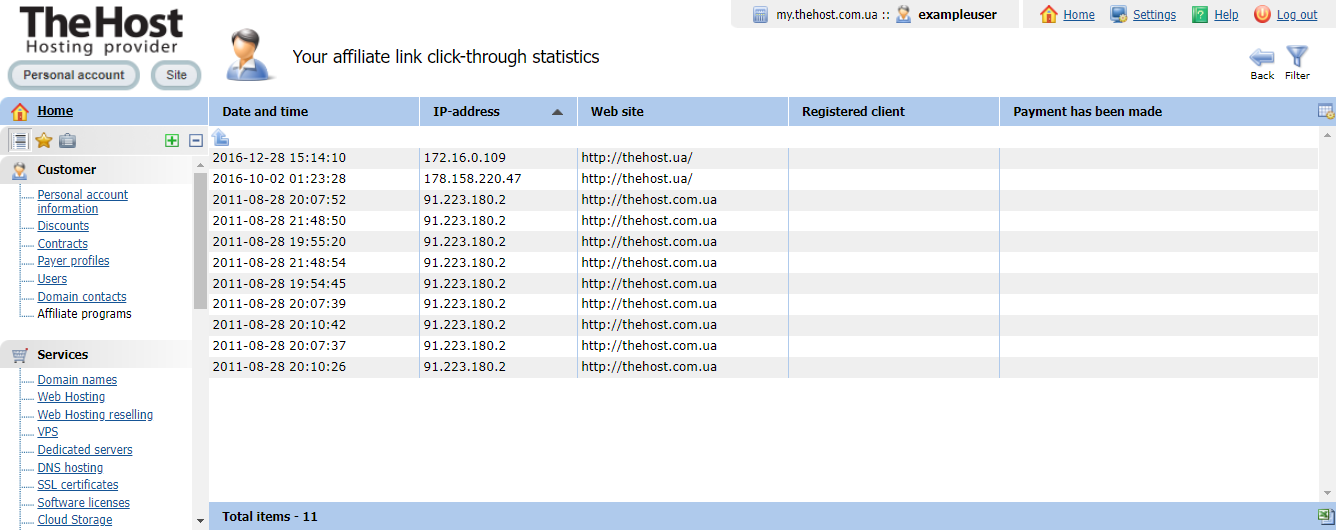Image resolution: width=1336 pixels, height=530 pixels.
Task: Open the Domain contacts menu item
Action: [x=82, y=297]
